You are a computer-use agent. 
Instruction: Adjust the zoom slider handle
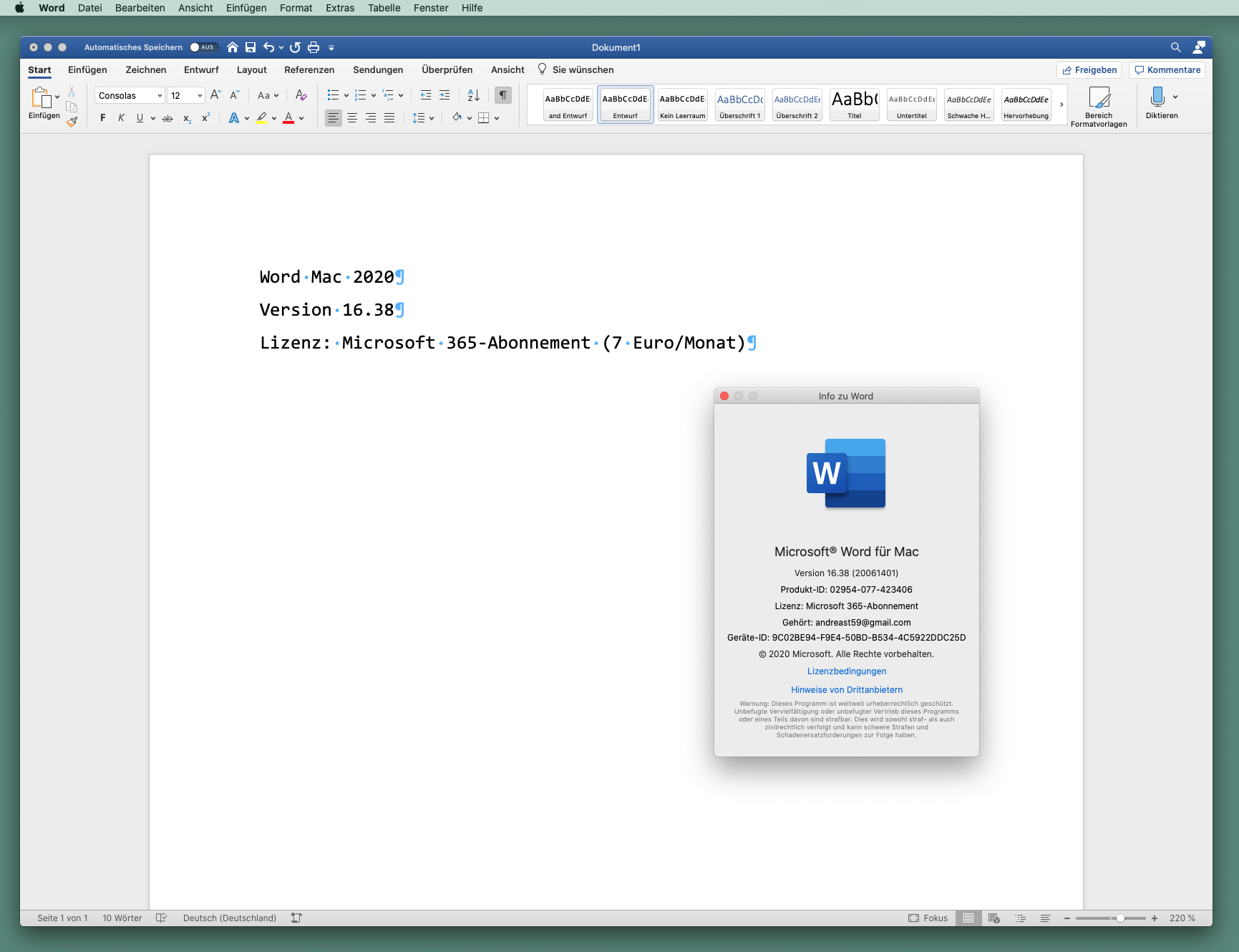(1120, 918)
